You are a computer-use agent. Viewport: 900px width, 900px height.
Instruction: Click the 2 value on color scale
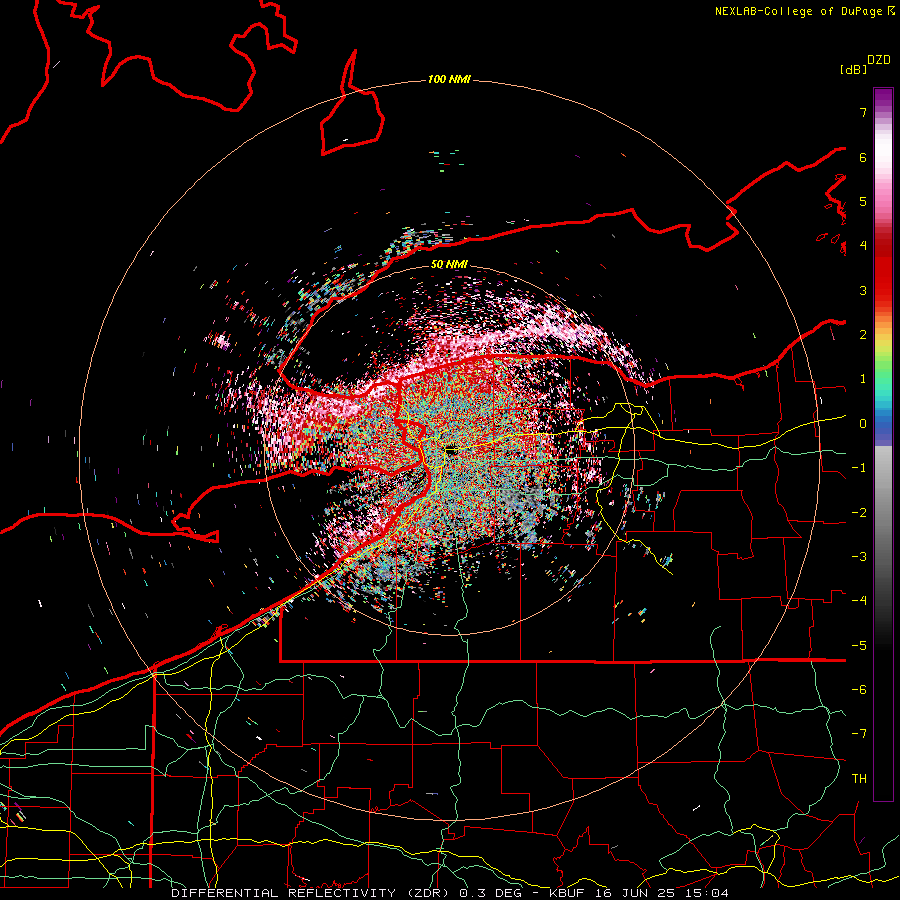(863, 335)
